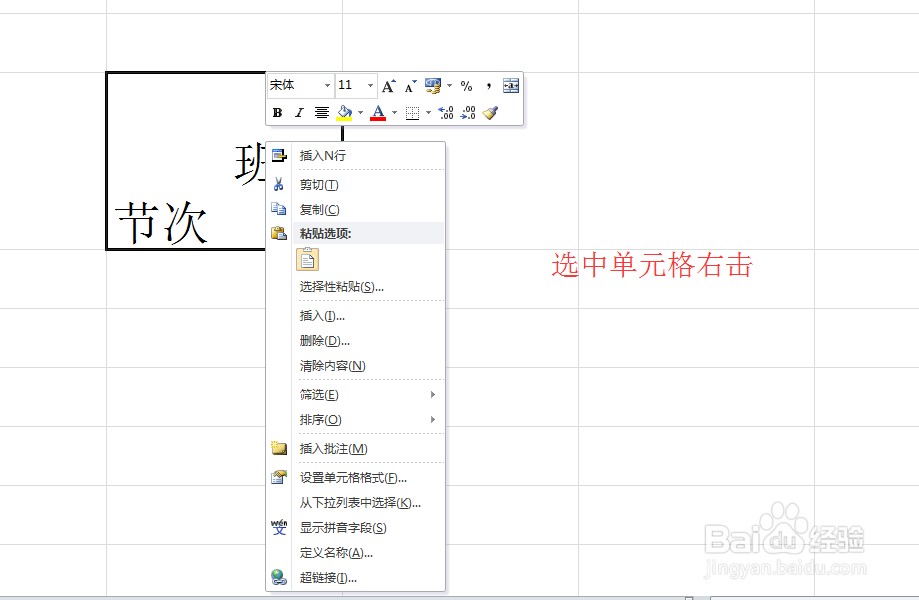The image size is (919, 600).
Task: Click the Paste option clipboard button
Action: click(x=308, y=259)
